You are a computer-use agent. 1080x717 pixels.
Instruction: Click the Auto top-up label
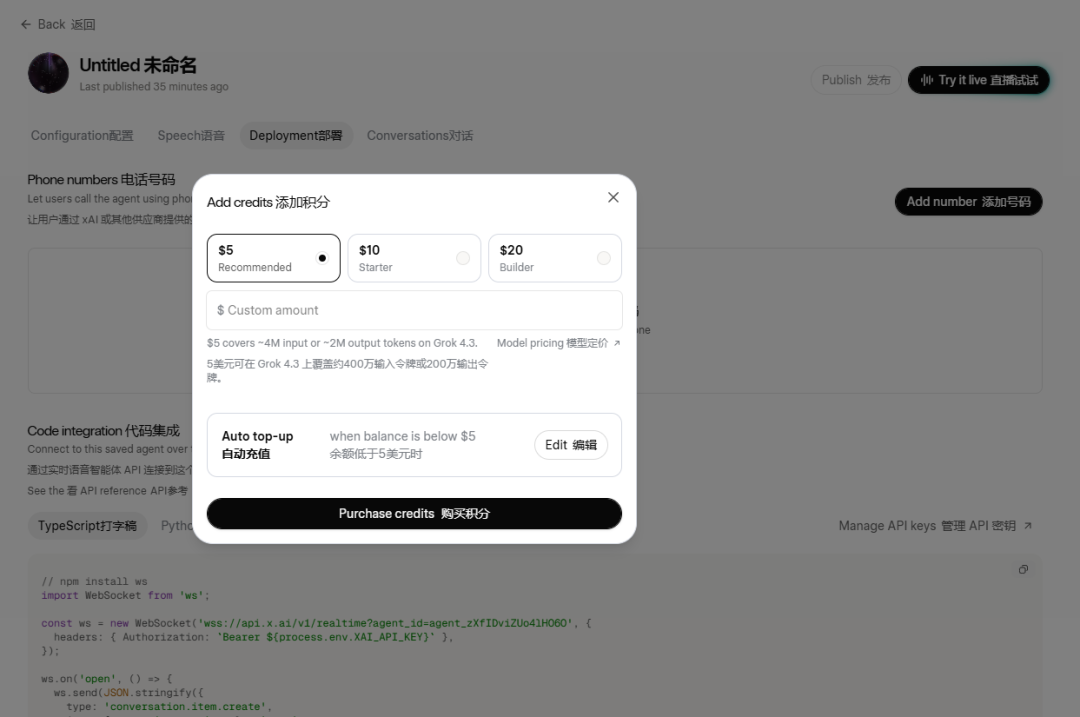pyautogui.click(x=258, y=444)
